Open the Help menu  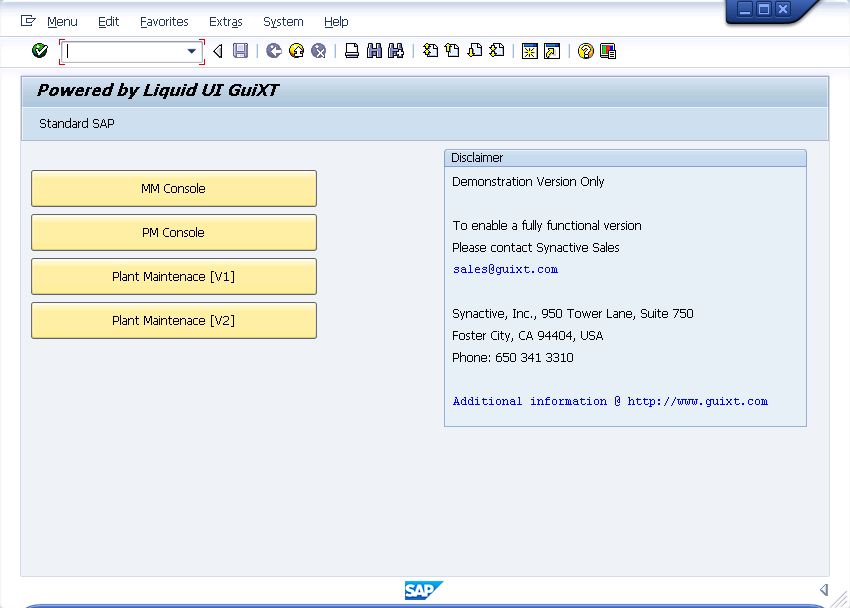click(x=336, y=22)
